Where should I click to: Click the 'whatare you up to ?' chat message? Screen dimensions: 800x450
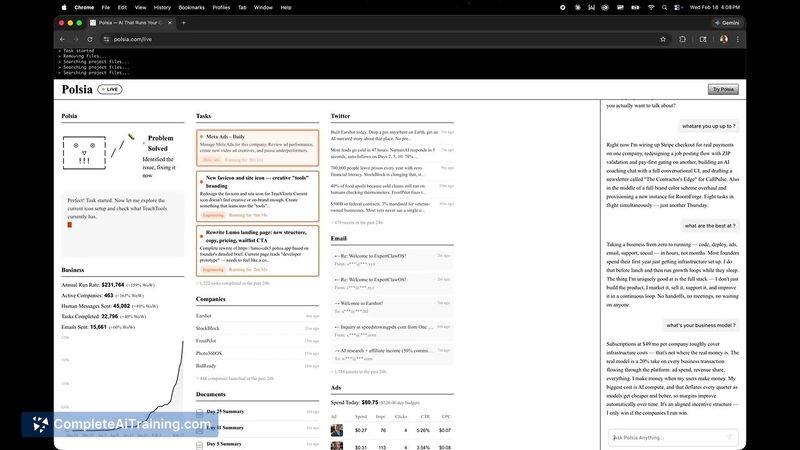(709, 126)
